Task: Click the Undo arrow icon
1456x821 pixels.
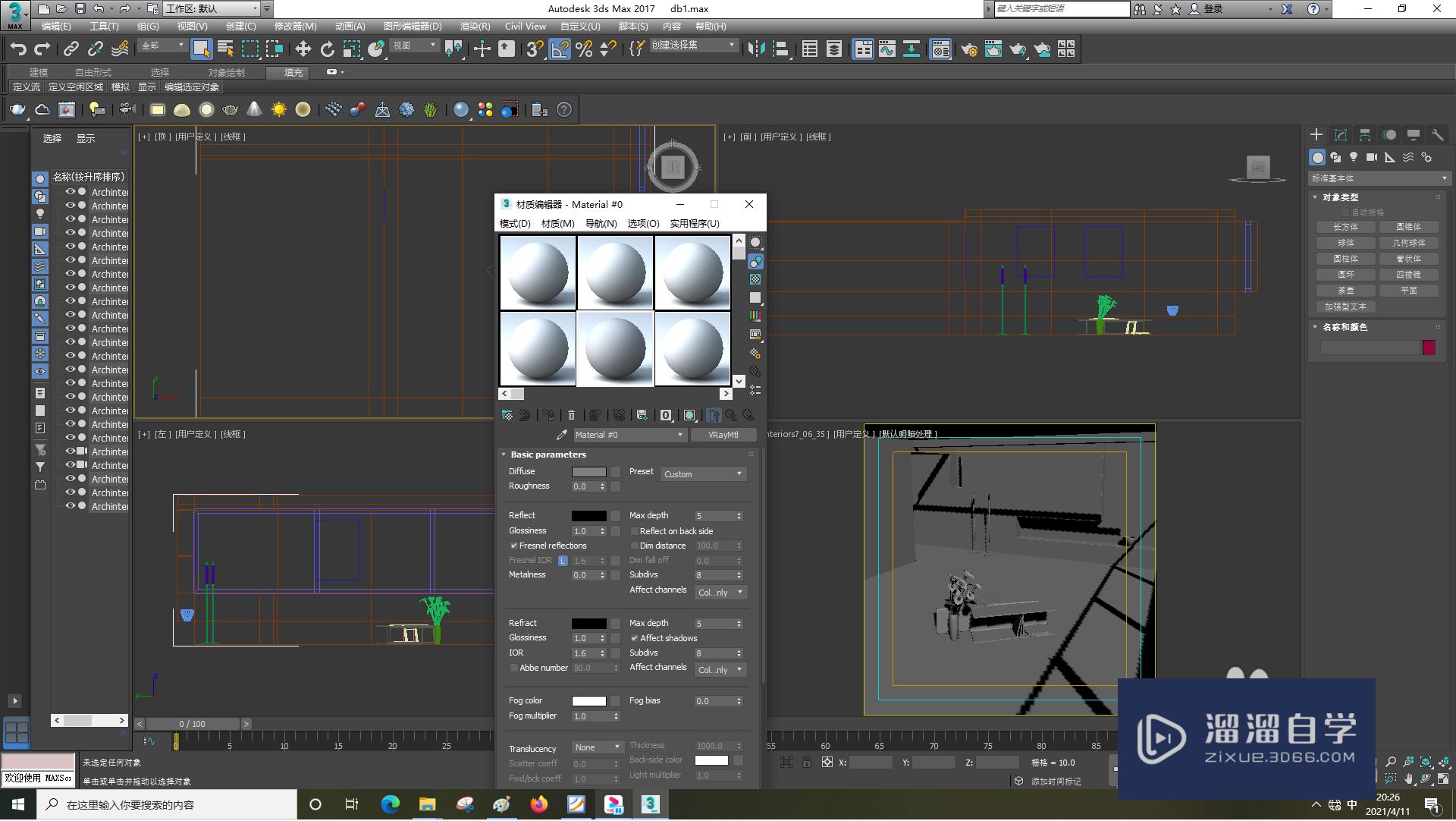Action: tap(18, 49)
